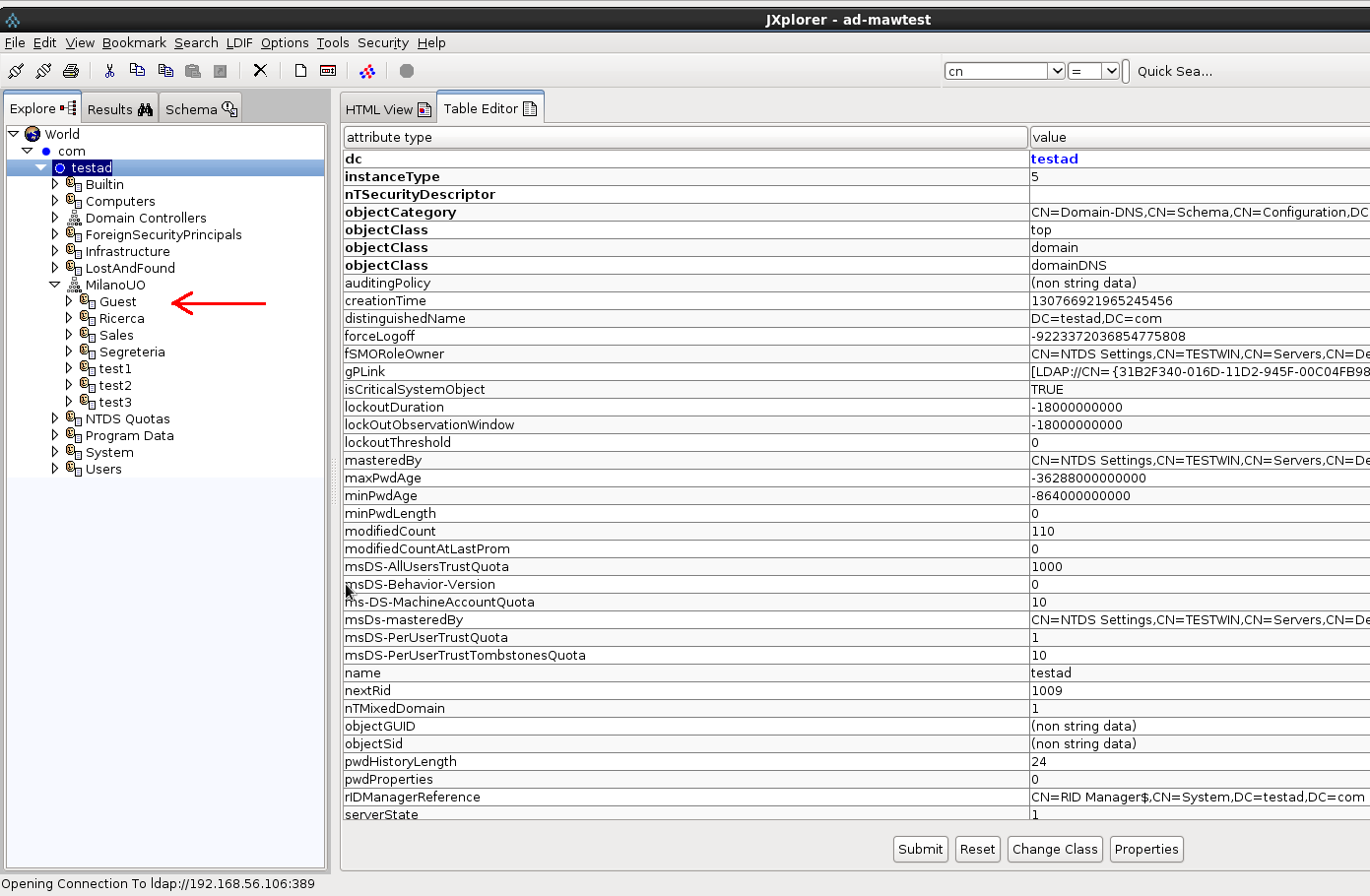The height and width of the screenshot is (896, 1370).
Task: Open the Bookmark menu
Action: [x=134, y=42]
